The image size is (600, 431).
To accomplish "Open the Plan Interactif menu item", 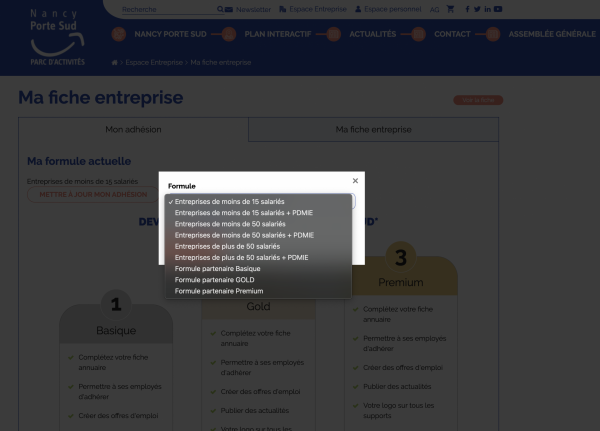I will pyautogui.click(x=278, y=34).
